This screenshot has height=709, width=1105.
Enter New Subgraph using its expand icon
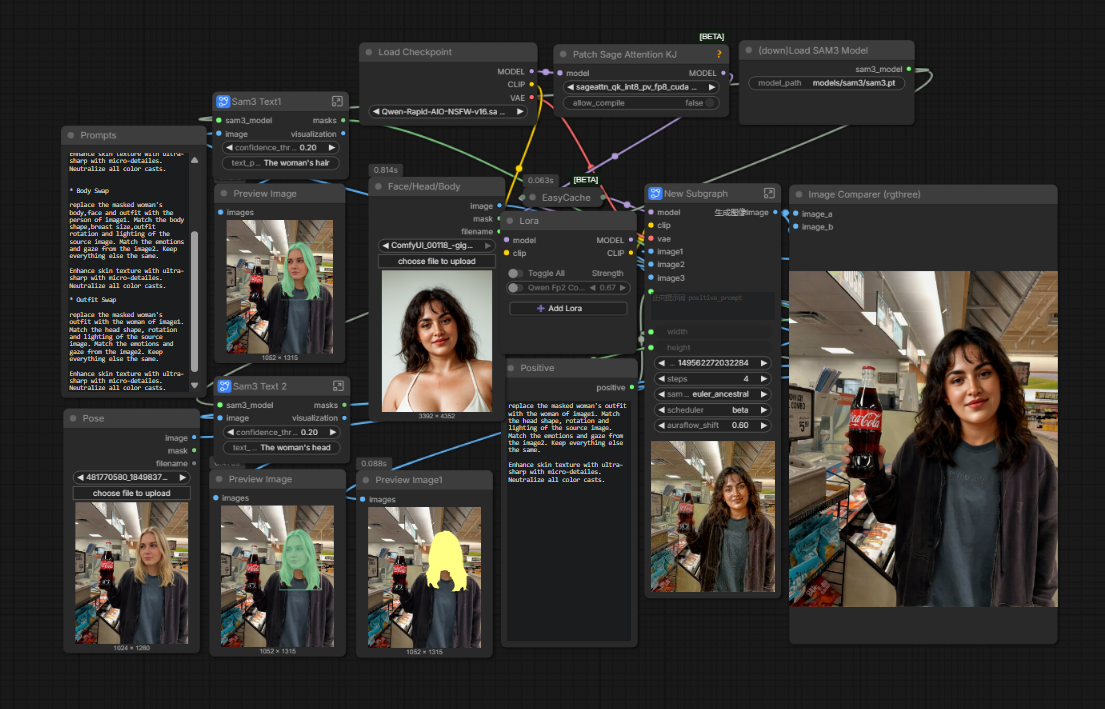769,193
